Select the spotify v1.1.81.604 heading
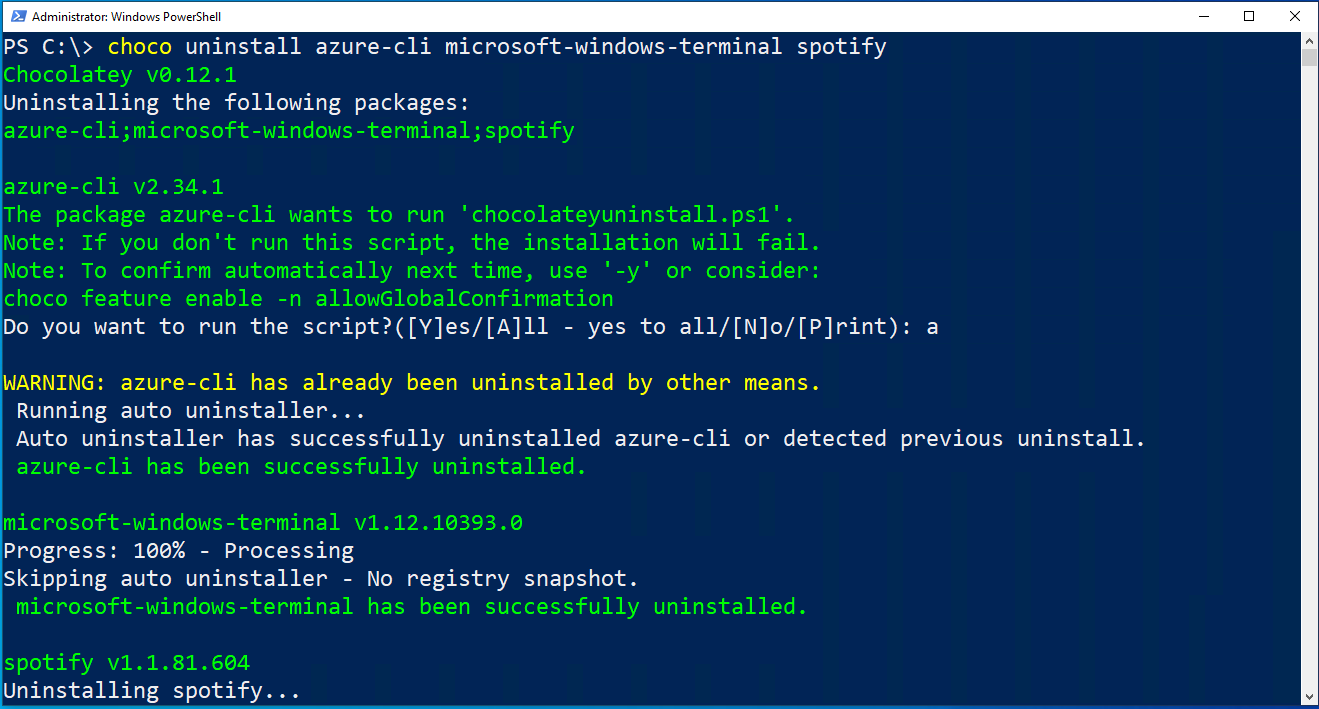The width and height of the screenshot is (1319, 709). (x=125, y=662)
